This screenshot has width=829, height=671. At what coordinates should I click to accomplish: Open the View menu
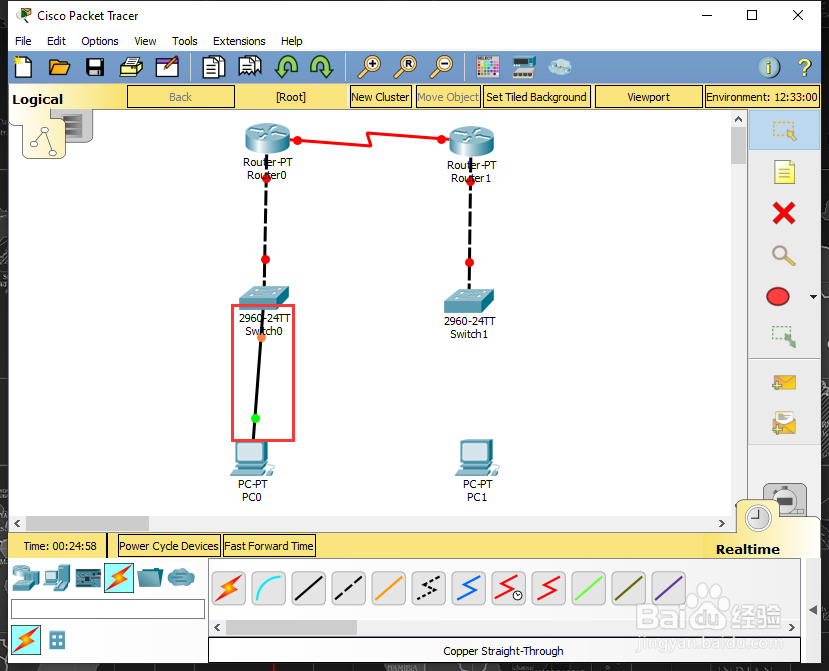tap(145, 41)
